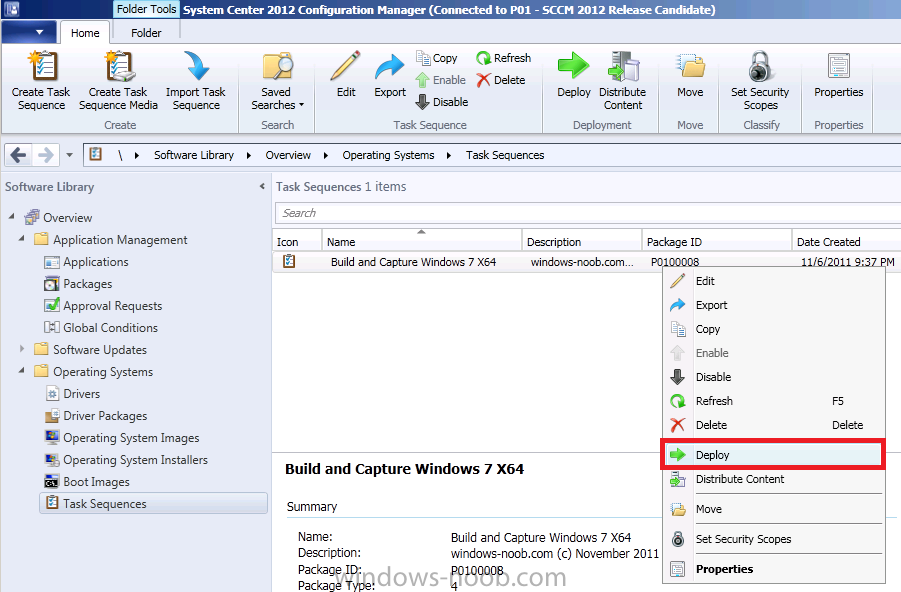The width and height of the screenshot is (901, 592).
Task: Click the task sequence Search field
Action: point(587,213)
